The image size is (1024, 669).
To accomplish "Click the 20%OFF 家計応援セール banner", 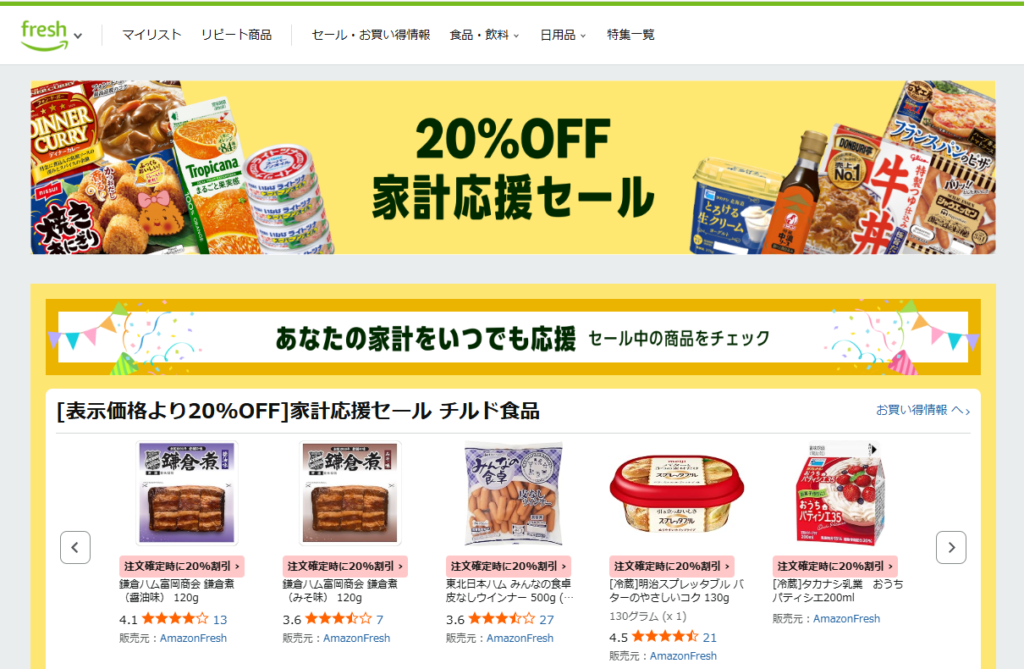I will 513,167.
